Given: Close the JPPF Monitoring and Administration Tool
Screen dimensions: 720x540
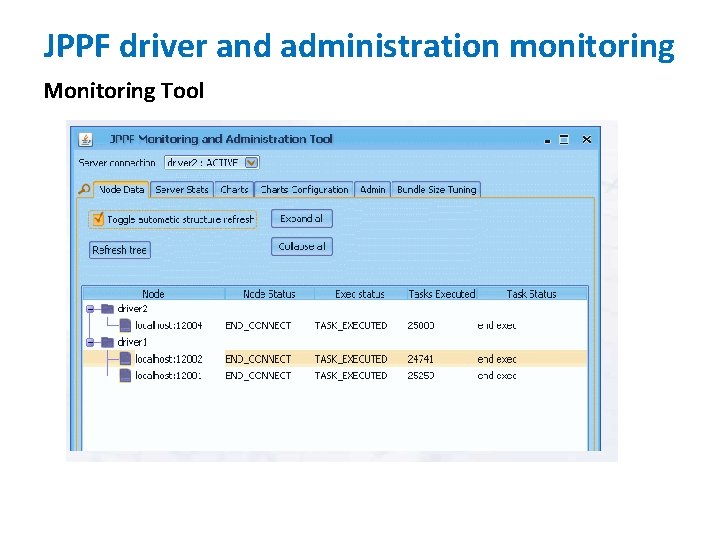Looking at the screenshot, I should 586,139.
